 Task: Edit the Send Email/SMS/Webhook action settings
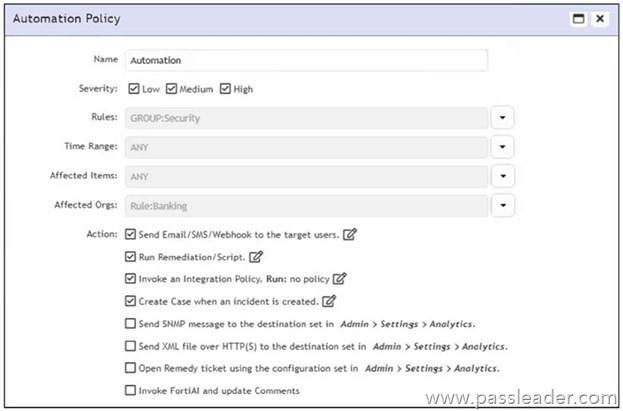350,235
